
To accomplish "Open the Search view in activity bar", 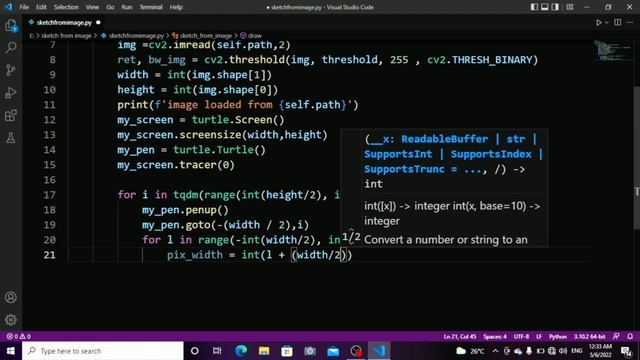I will click(11, 47).
